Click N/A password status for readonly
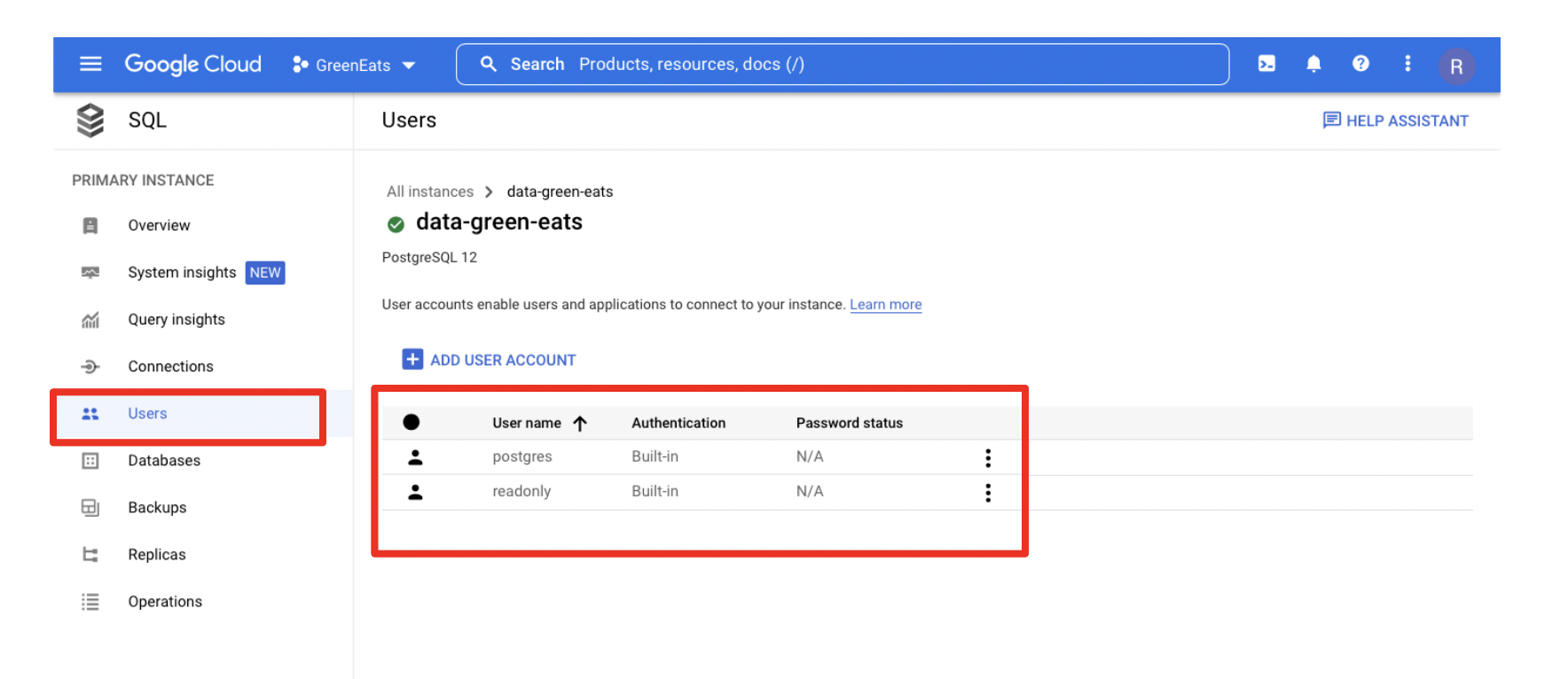 (810, 491)
